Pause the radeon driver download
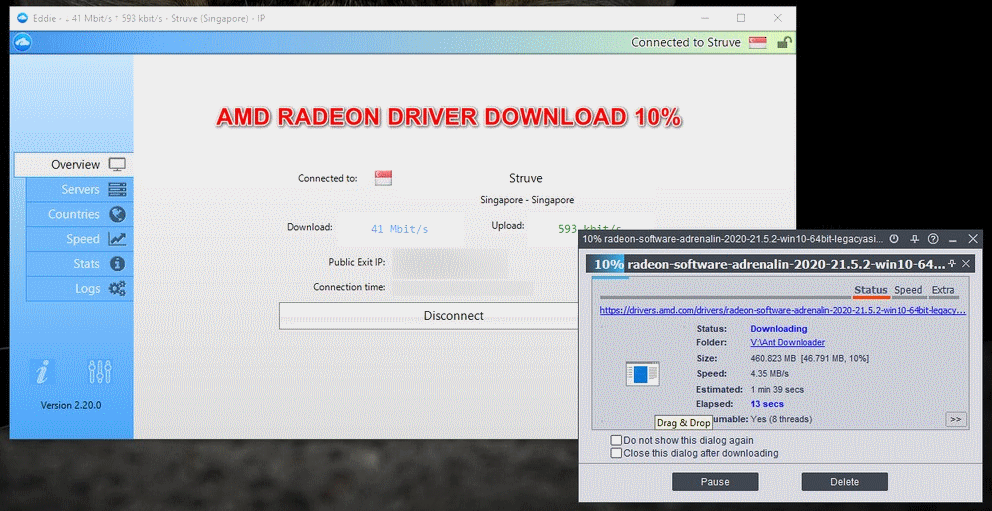992x511 pixels. point(715,481)
